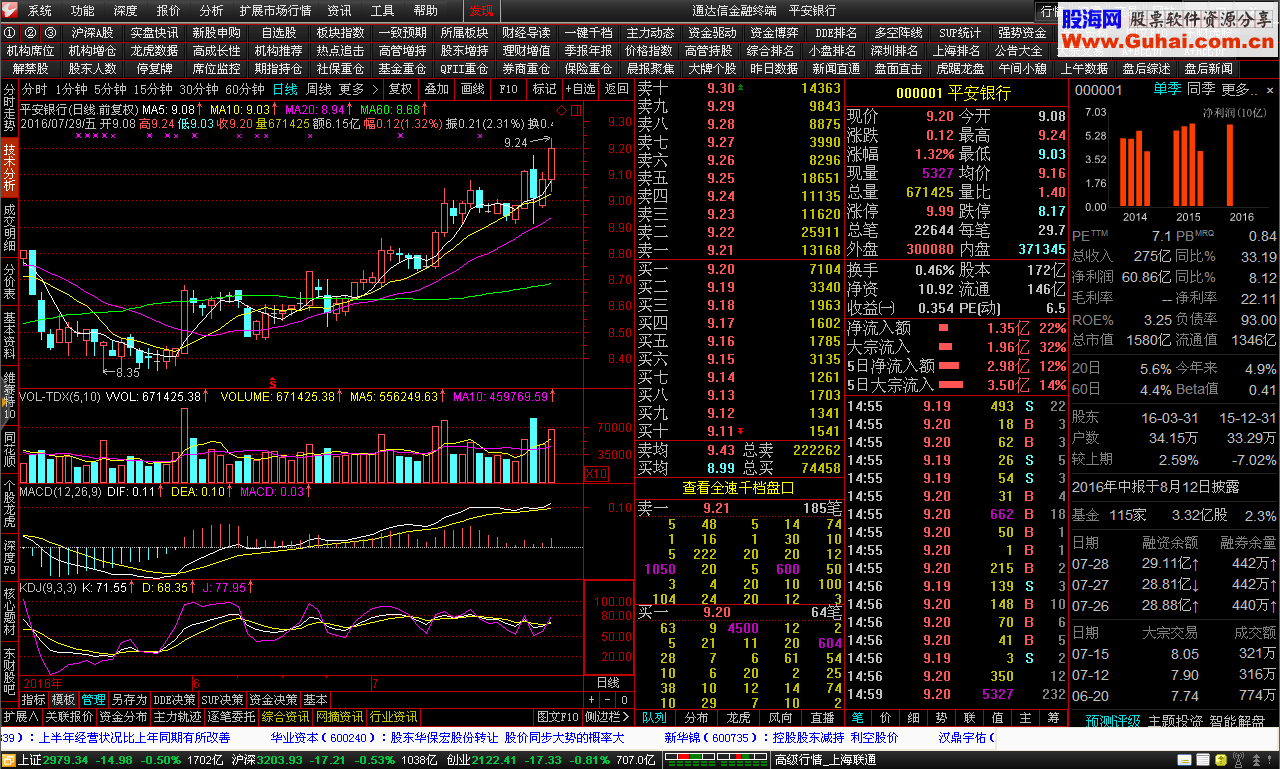The height and width of the screenshot is (769, 1280).
Task: Select the 日线 daily period
Action: 285,89
